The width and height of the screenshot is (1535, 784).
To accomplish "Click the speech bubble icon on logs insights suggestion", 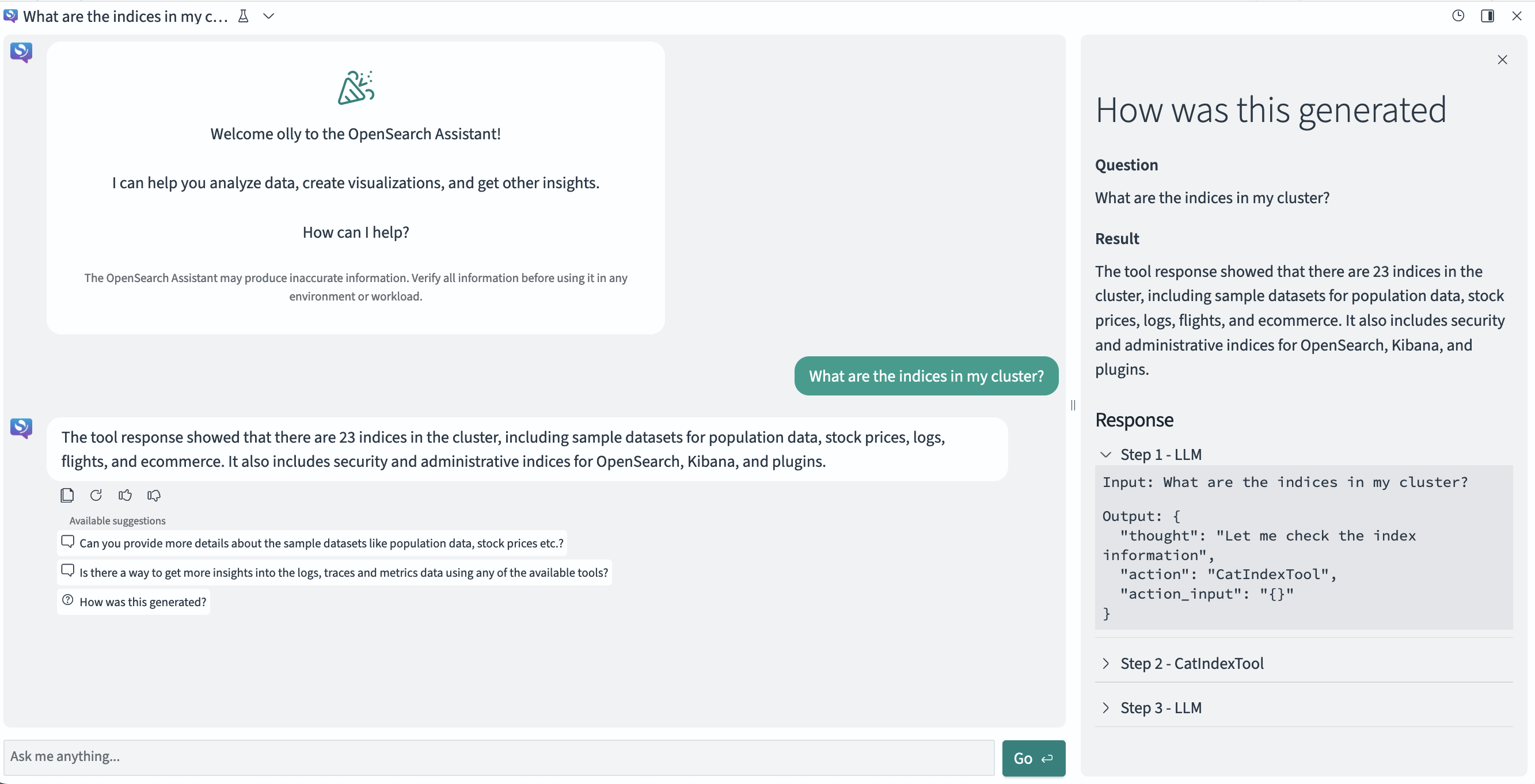I will (67, 570).
